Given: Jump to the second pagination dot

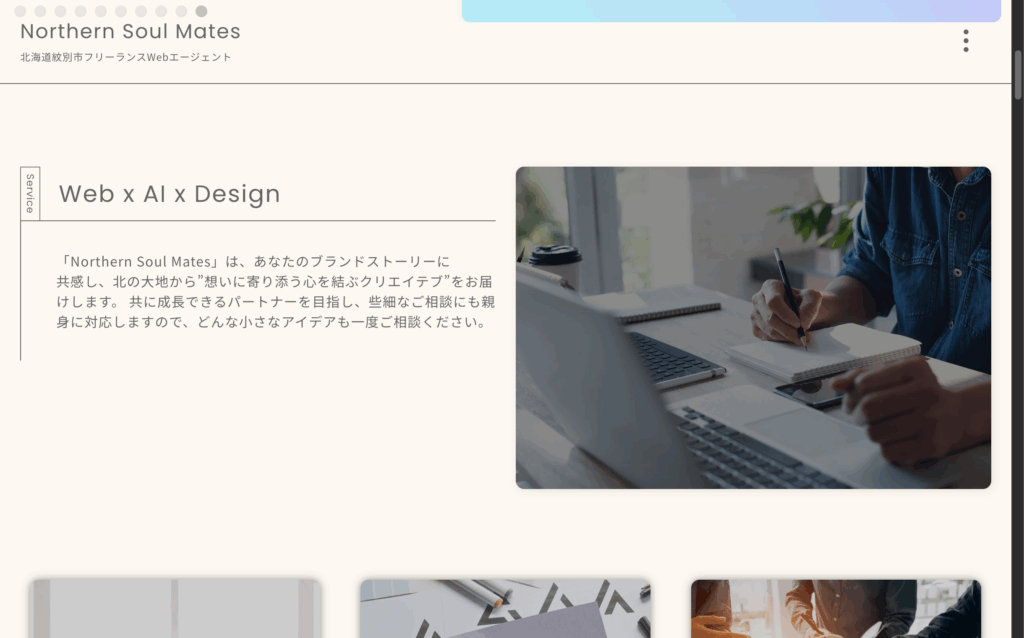Looking at the screenshot, I should coord(40,11).
